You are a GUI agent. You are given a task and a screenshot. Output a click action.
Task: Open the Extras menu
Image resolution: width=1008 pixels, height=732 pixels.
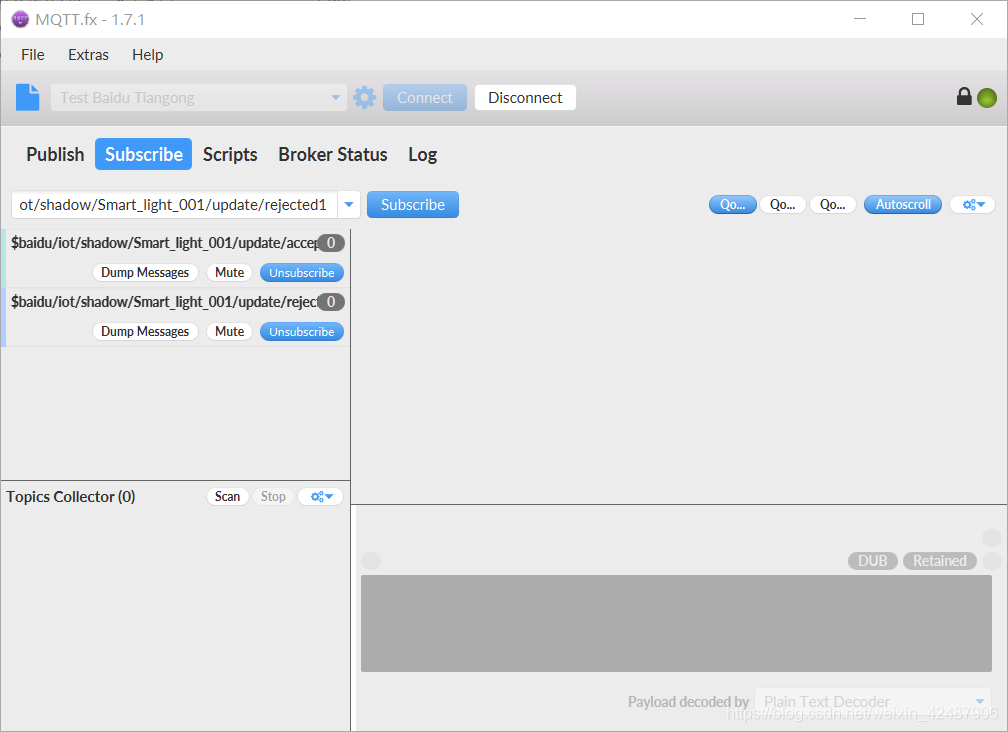pyautogui.click(x=88, y=55)
